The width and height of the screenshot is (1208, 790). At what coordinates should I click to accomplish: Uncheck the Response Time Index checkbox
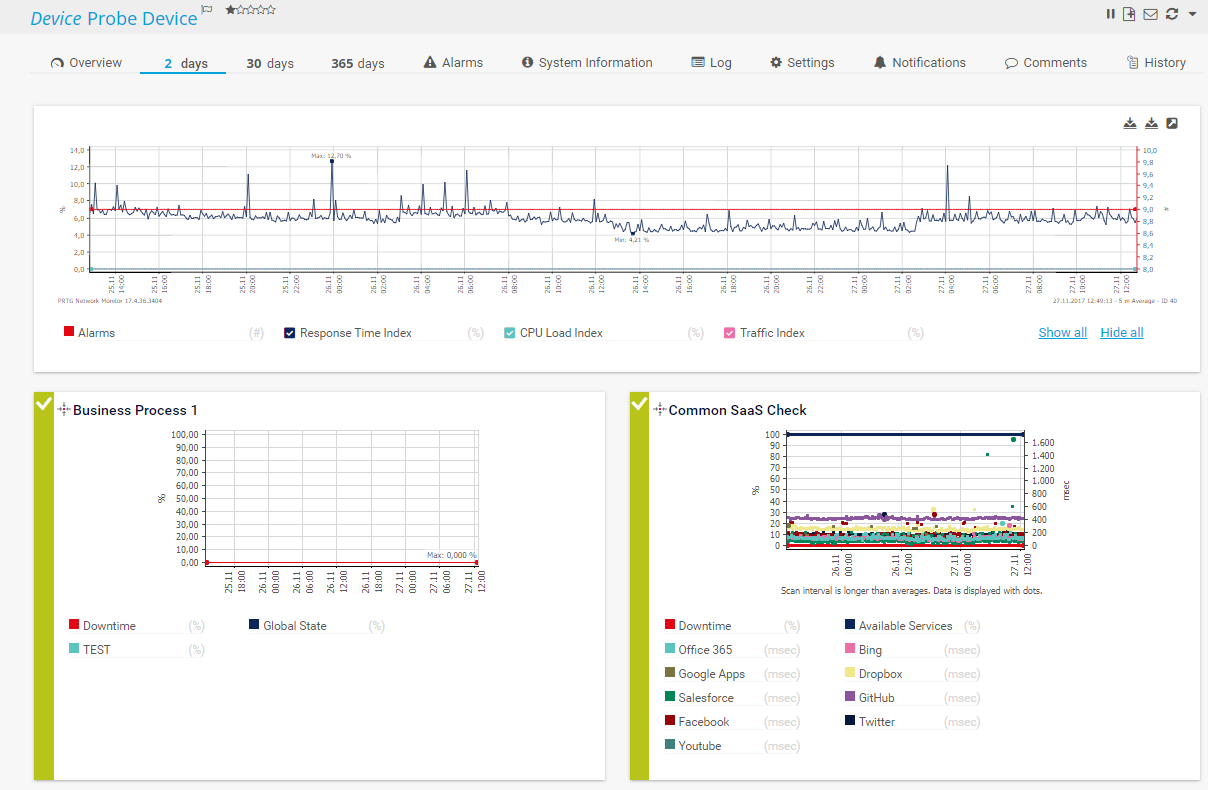pos(290,333)
